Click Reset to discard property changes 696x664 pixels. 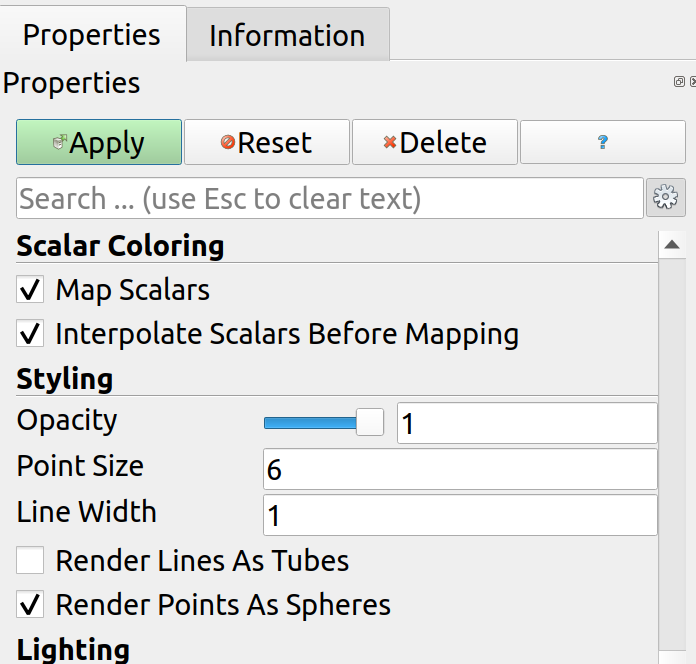(x=266, y=142)
